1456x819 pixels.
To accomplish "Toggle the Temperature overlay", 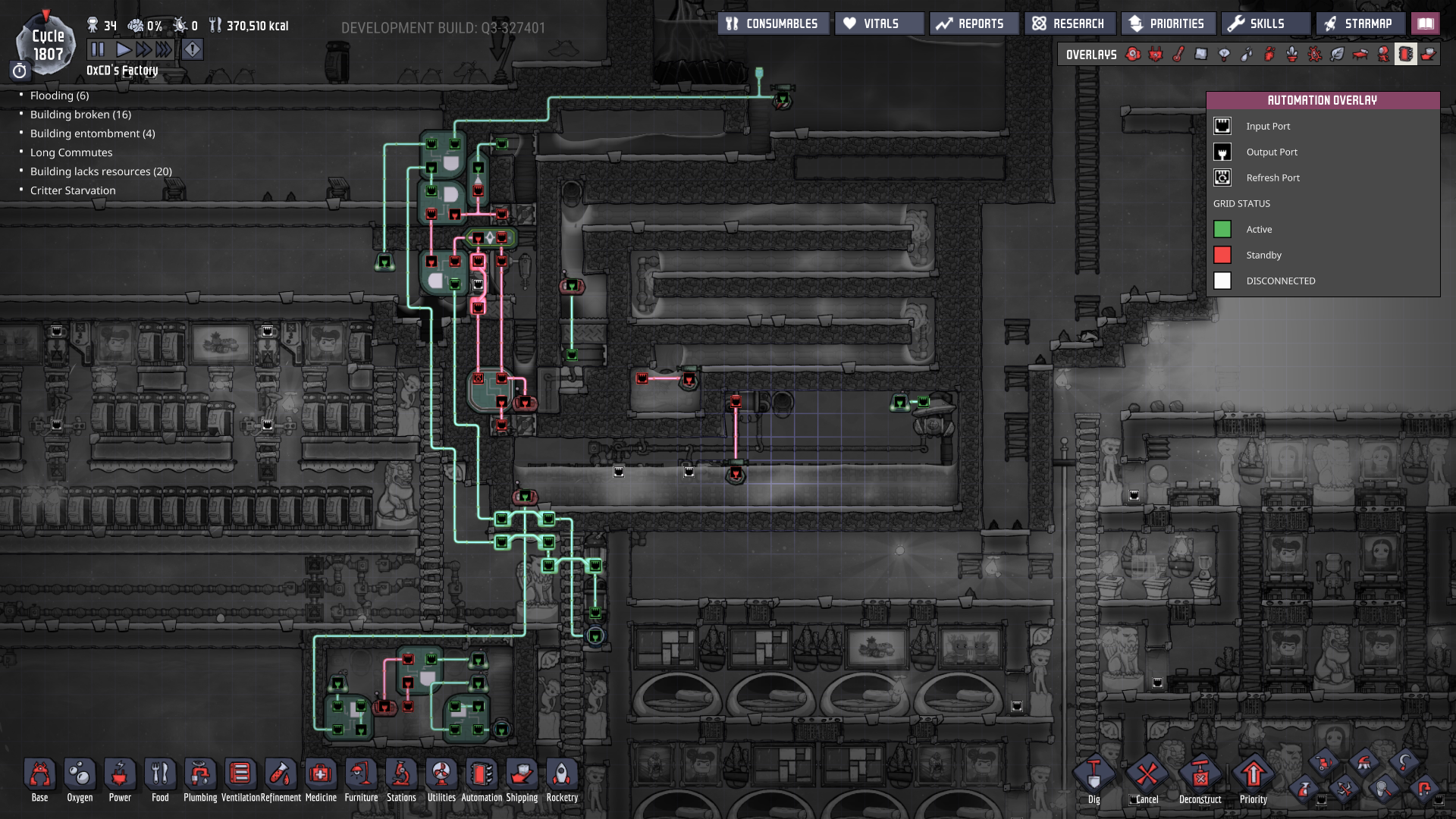I will pos(1178,55).
